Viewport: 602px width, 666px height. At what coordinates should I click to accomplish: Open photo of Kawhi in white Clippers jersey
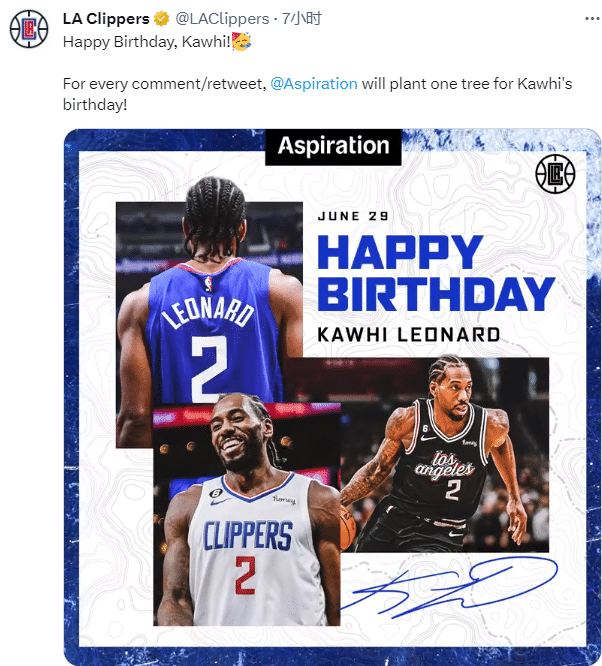pos(246,514)
